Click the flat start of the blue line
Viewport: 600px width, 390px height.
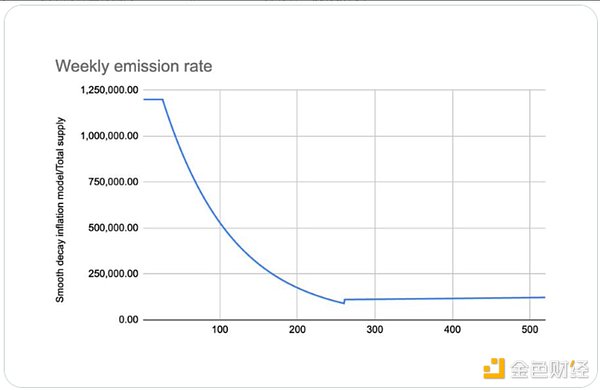click(153, 100)
